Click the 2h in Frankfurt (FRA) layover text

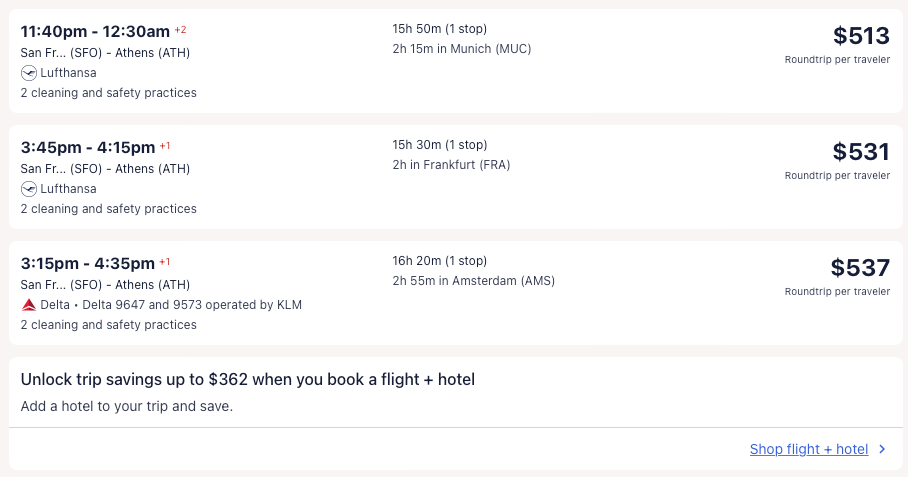tap(451, 165)
